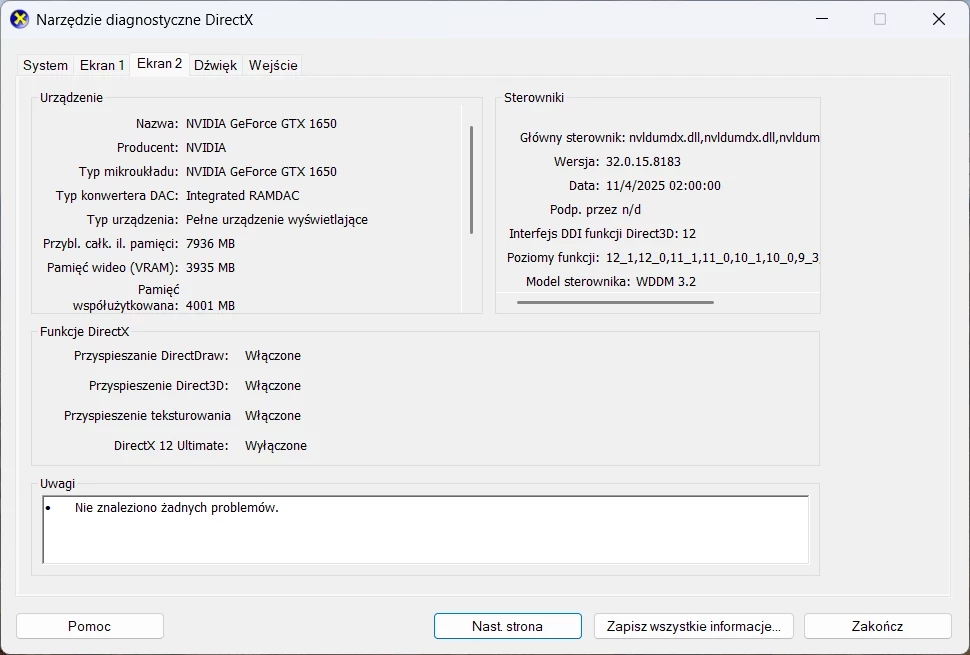Switch to the System tab
This screenshot has width=970, height=655.
pos(46,65)
